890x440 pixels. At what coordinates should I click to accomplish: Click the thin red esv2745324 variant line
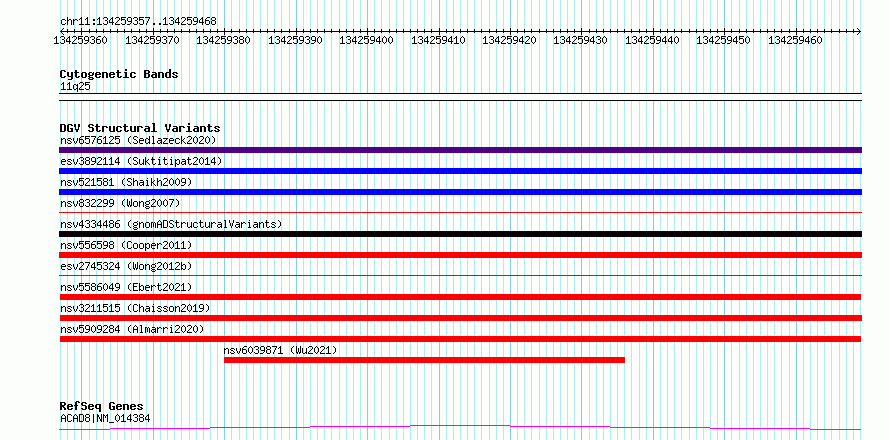coord(460,275)
